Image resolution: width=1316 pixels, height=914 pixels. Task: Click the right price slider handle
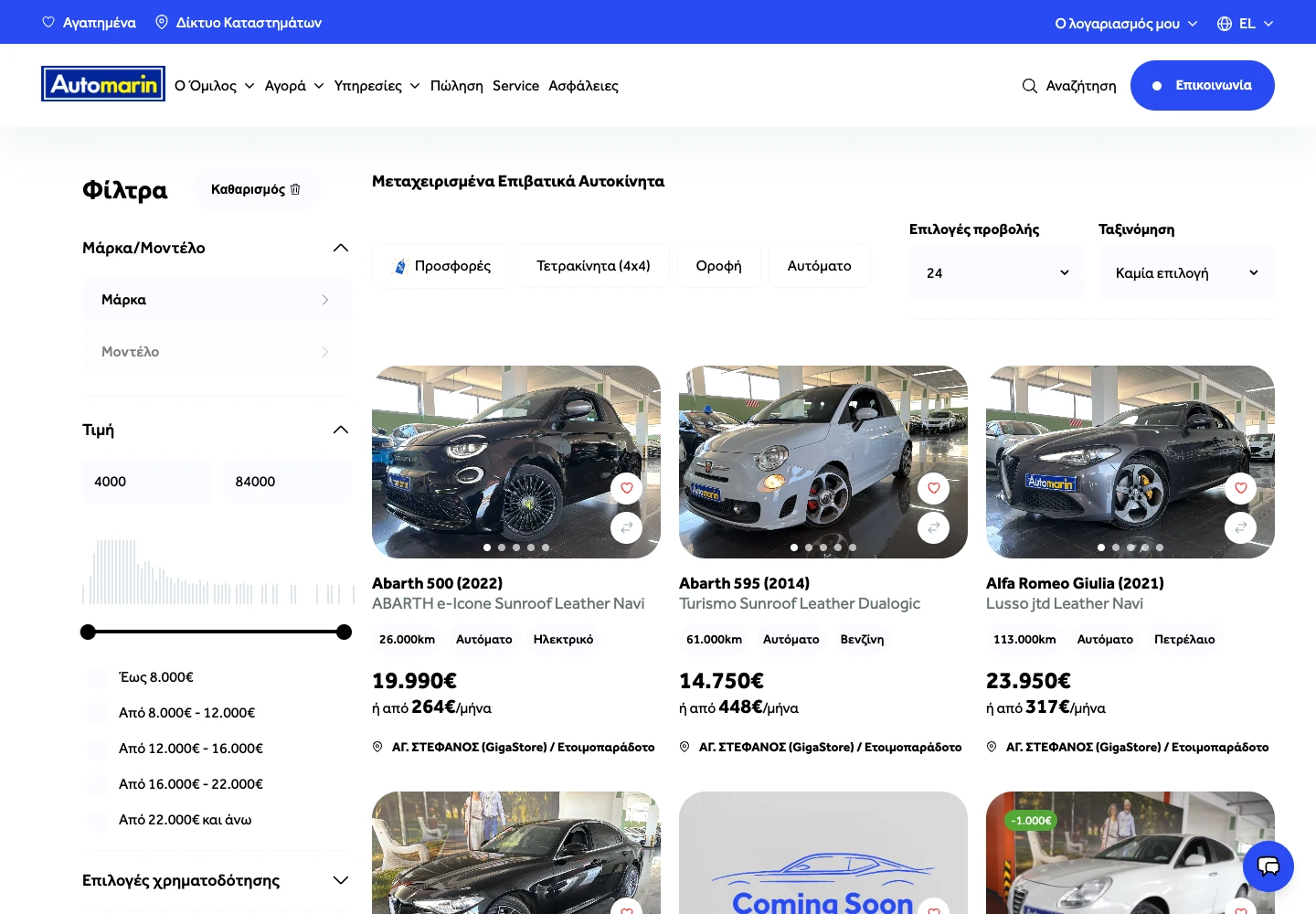point(344,632)
